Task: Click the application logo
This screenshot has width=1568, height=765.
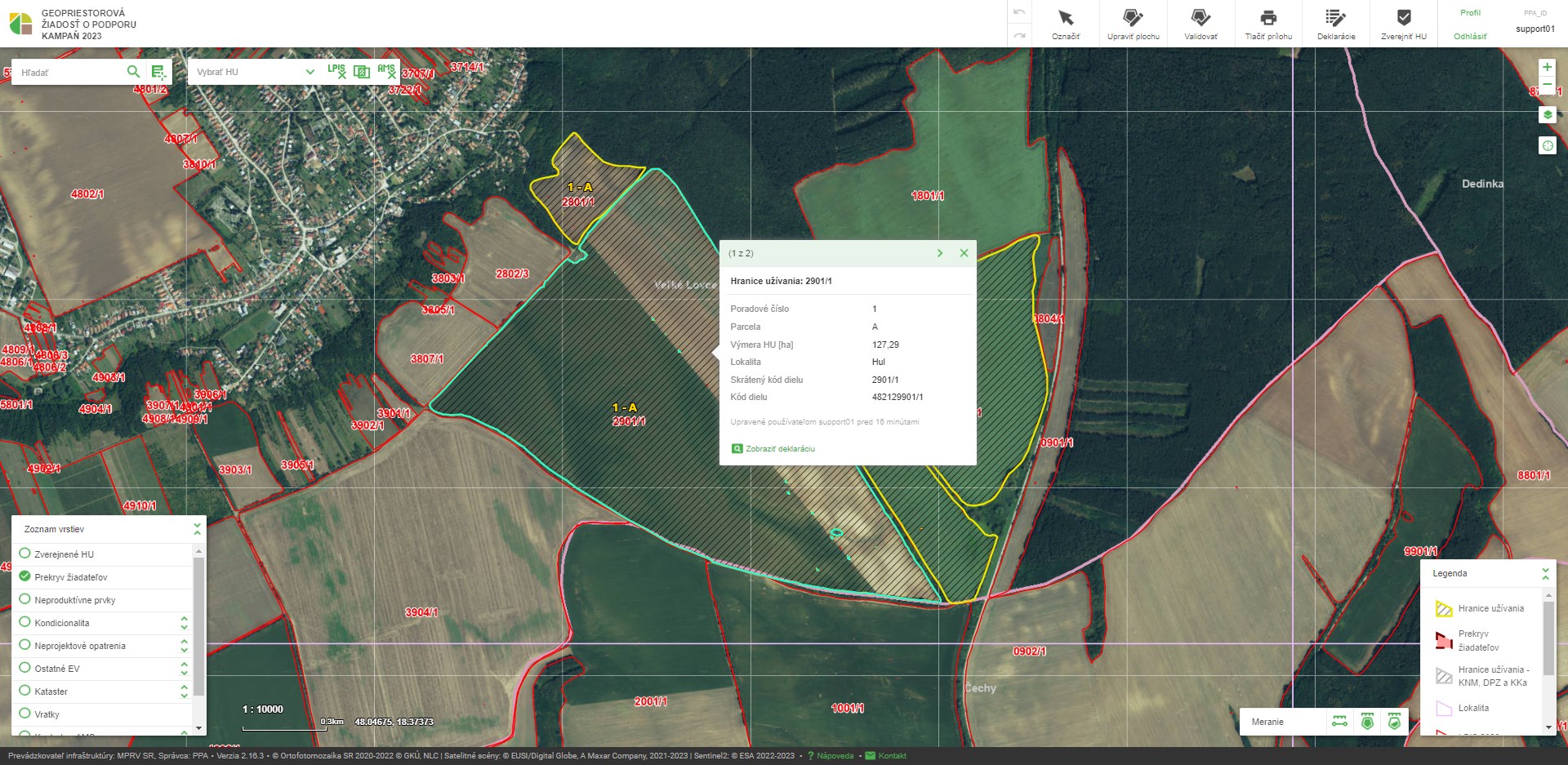Action: point(20,24)
